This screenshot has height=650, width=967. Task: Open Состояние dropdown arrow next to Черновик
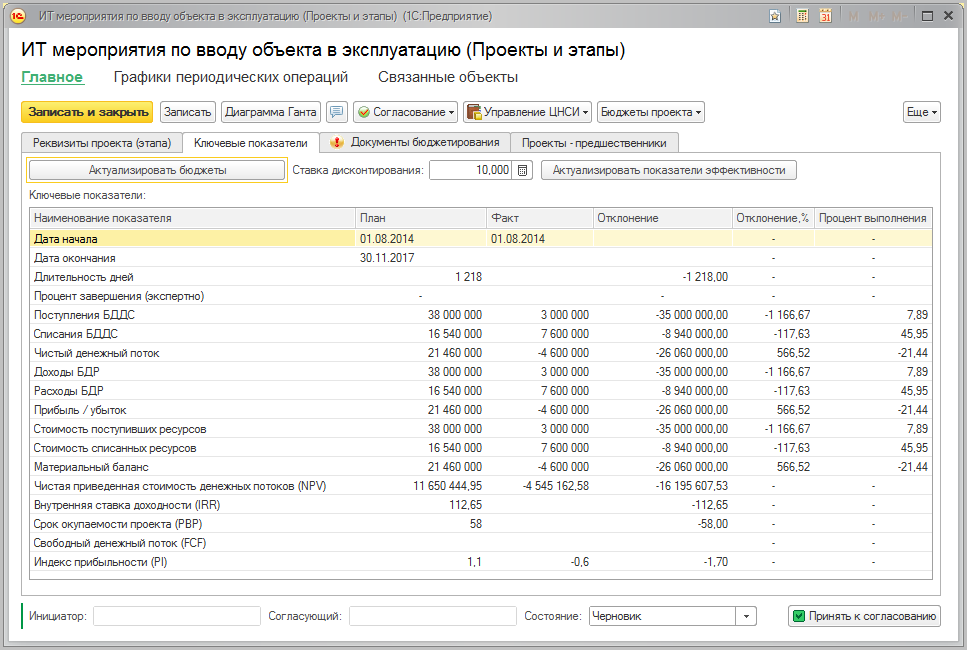[x=746, y=616]
